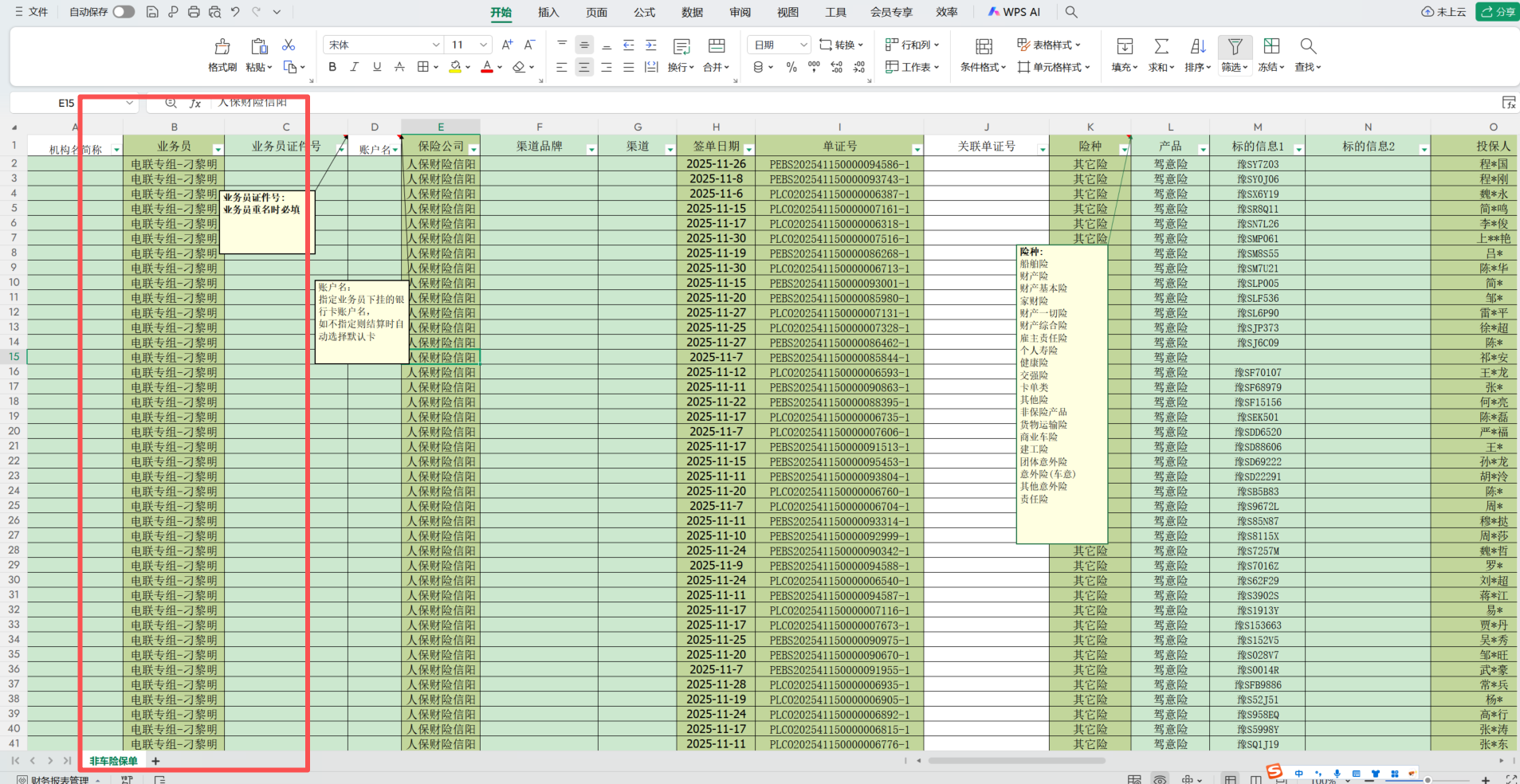Open the font name dropdown showing 宋体
Image resolution: width=1520 pixels, height=784 pixels.
pyautogui.click(x=436, y=45)
